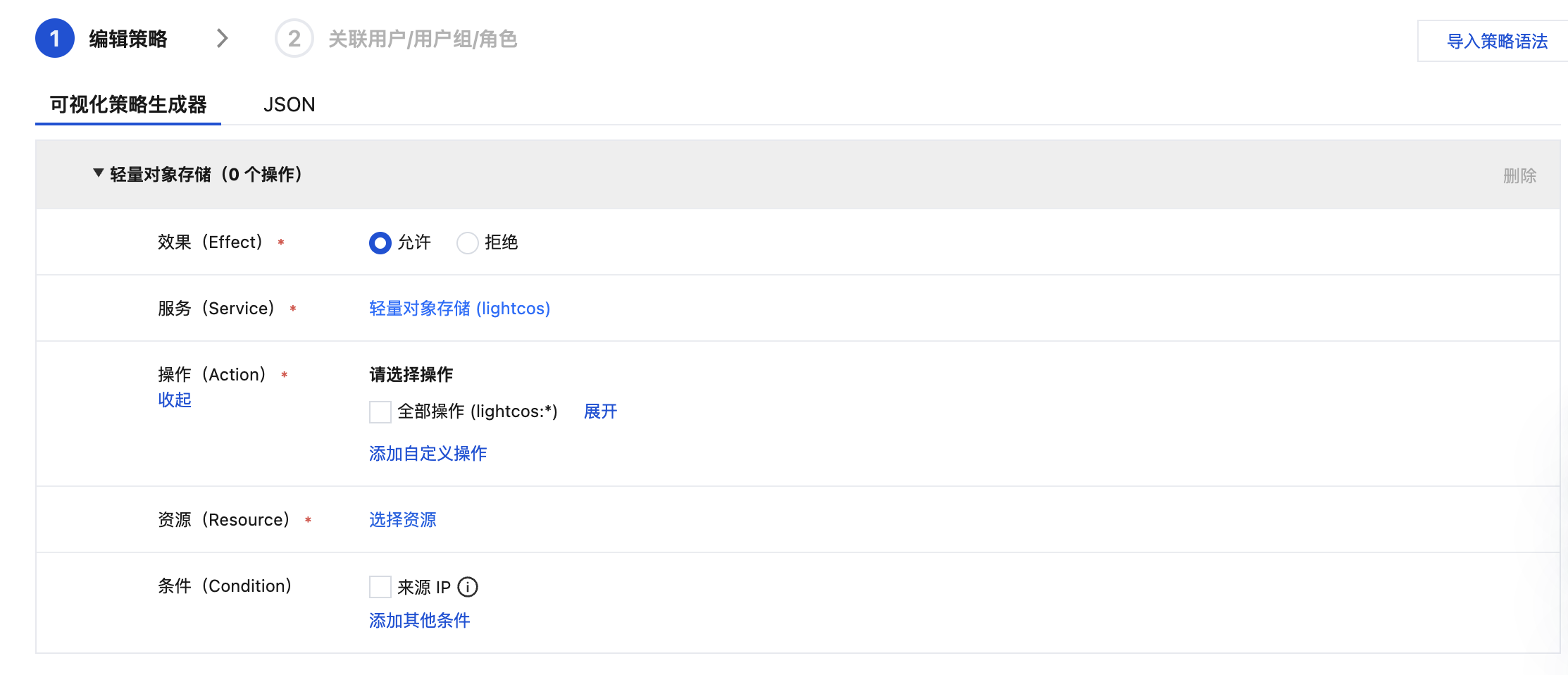1568x675 pixels.
Task: Enable the 来源 IP condition checkbox
Action: pyautogui.click(x=380, y=587)
